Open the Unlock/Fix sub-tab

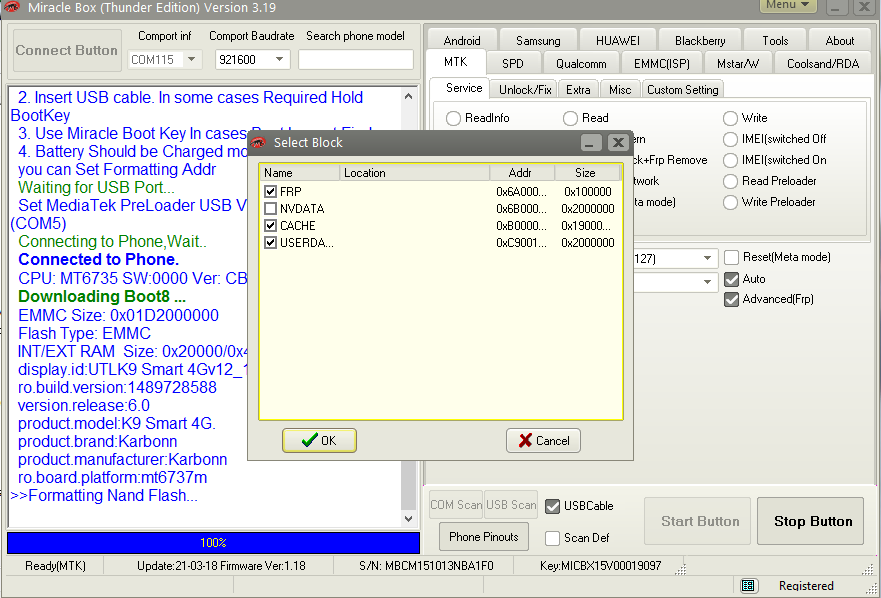[x=525, y=90]
